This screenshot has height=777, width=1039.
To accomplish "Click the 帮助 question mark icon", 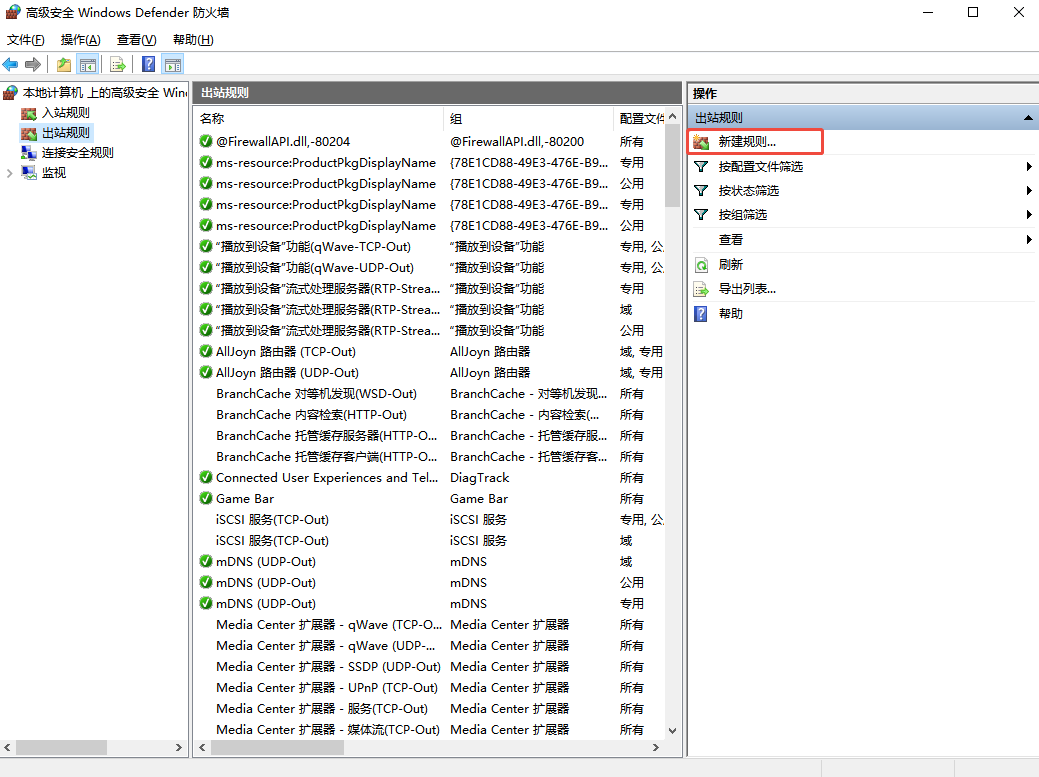I will 701,314.
